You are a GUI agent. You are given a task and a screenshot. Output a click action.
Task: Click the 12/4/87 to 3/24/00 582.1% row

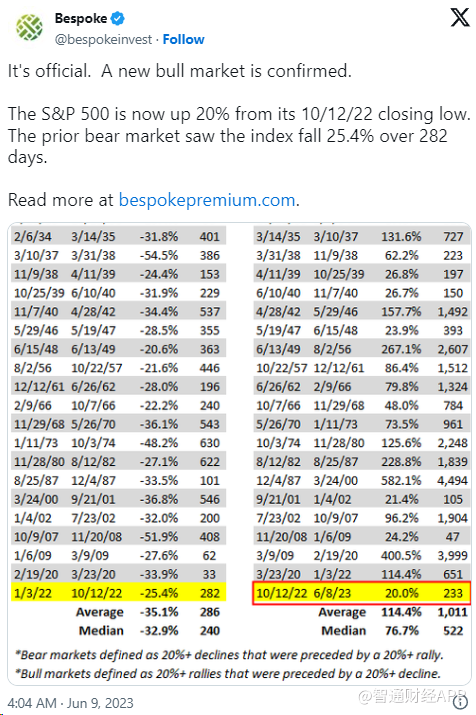point(361,480)
